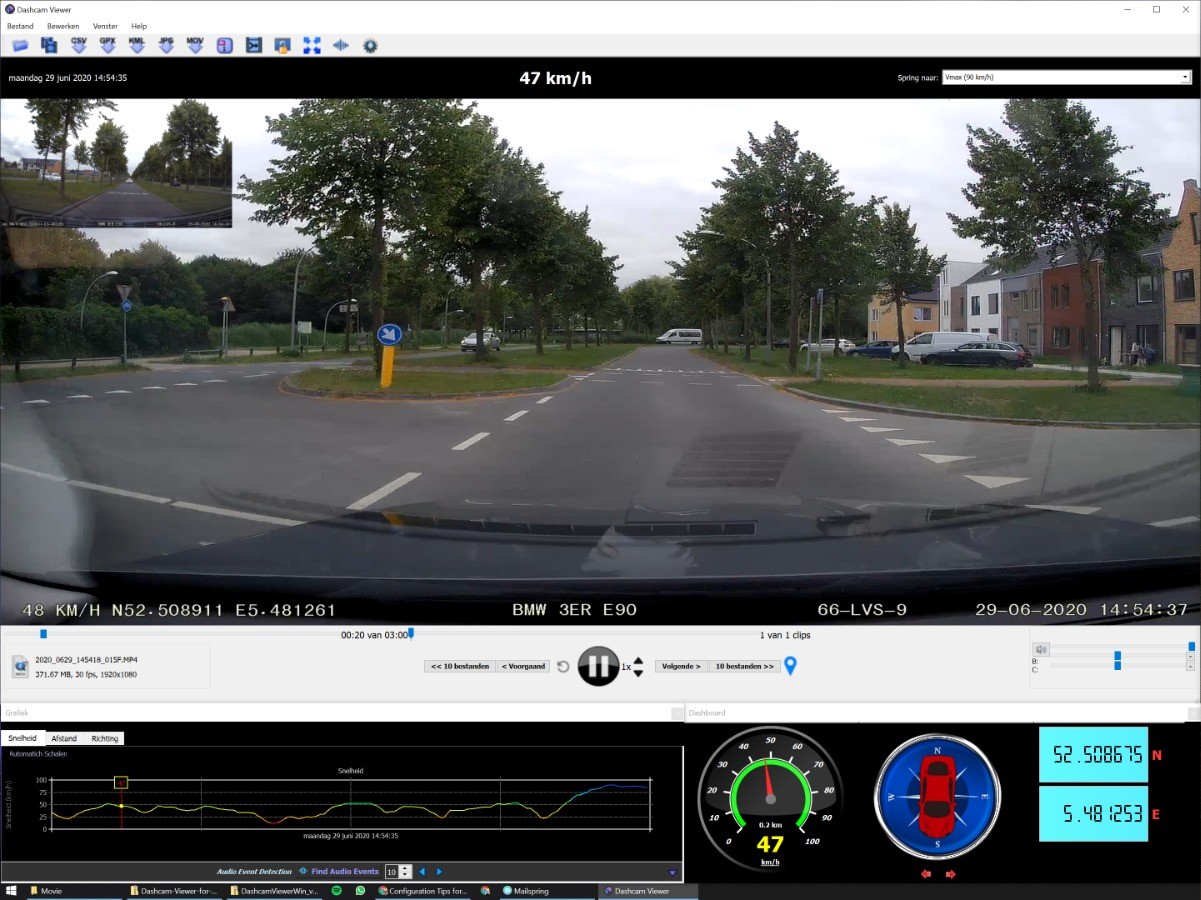
Task: Click the second toolbar icon with stacked files
Action: coord(49,45)
